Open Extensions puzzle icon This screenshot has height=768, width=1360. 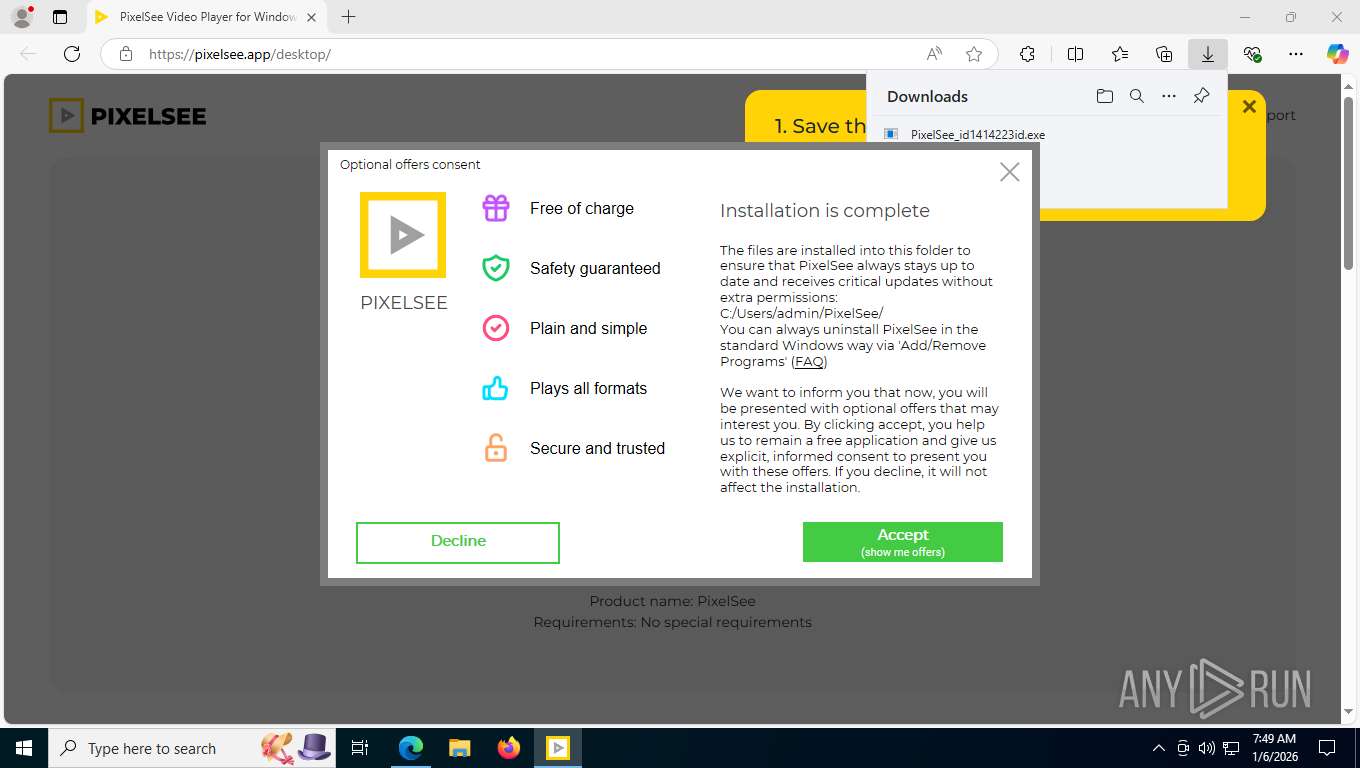click(x=1027, y=54)
